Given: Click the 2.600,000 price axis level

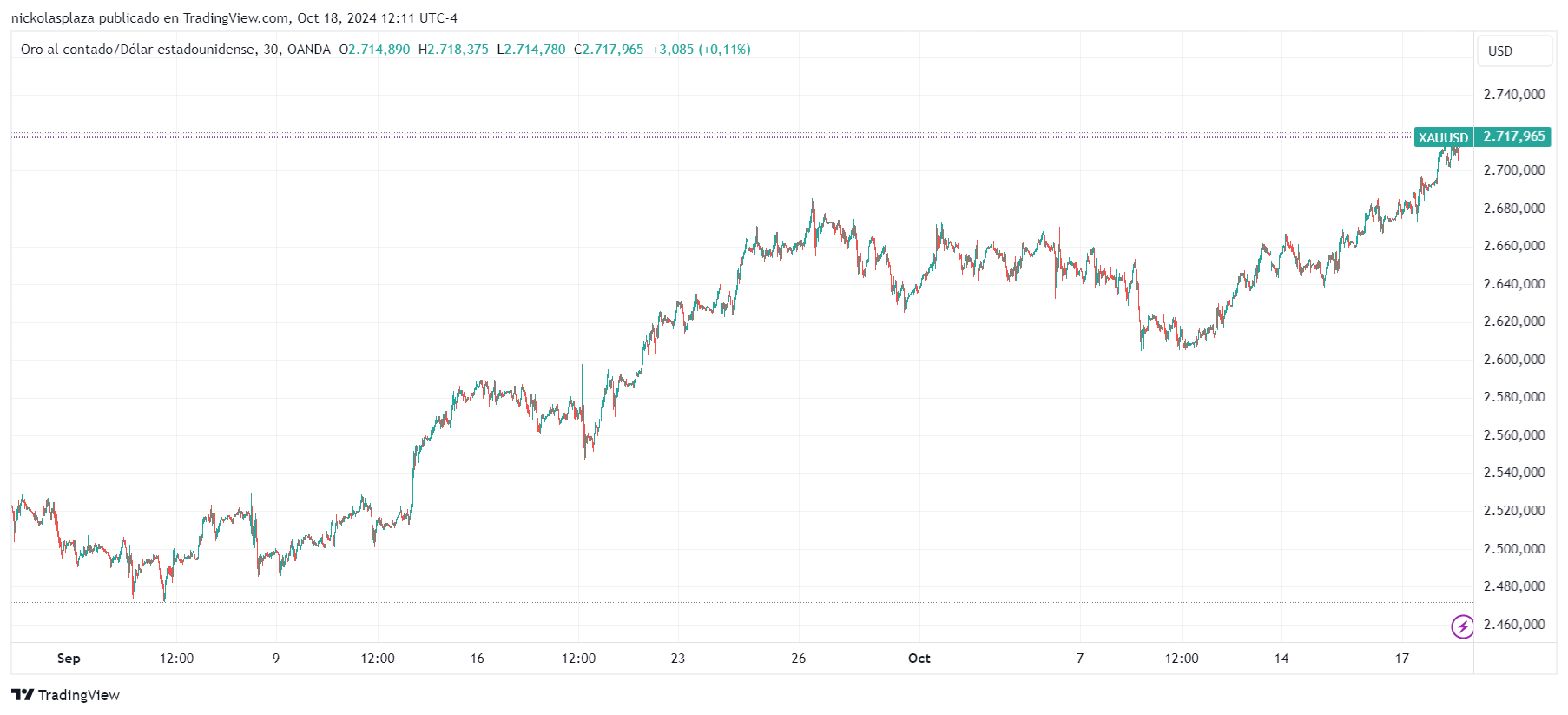Looking at the screenshot, I should point(1514,360).
